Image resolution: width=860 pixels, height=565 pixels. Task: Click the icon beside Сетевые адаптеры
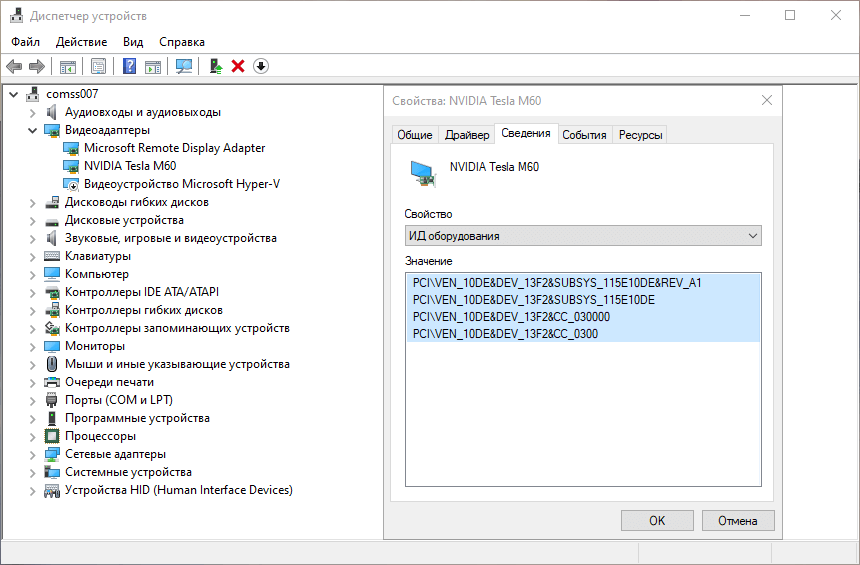[52, 454]
